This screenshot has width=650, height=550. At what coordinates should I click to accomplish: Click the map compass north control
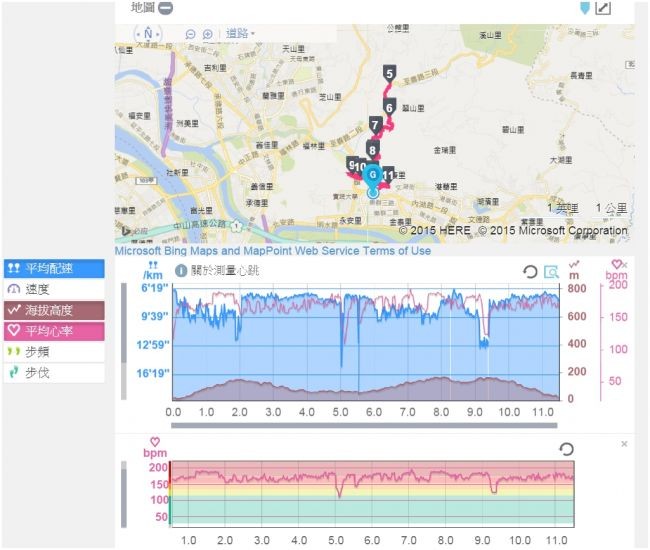coord(148,34)
